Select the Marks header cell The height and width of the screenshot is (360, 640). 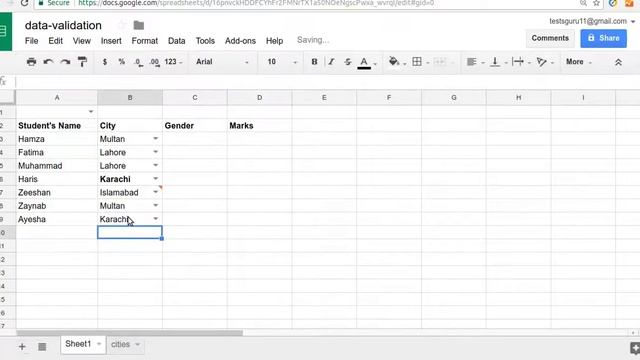point(260,125)
